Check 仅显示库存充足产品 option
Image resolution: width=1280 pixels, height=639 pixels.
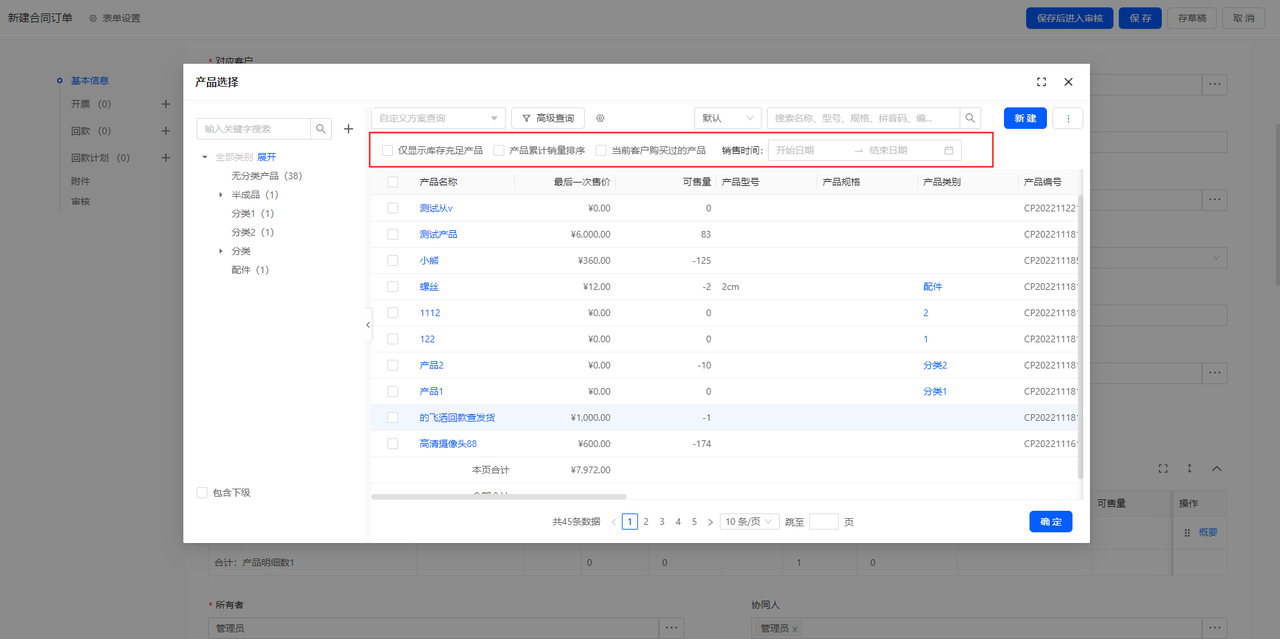pos(387,150)
